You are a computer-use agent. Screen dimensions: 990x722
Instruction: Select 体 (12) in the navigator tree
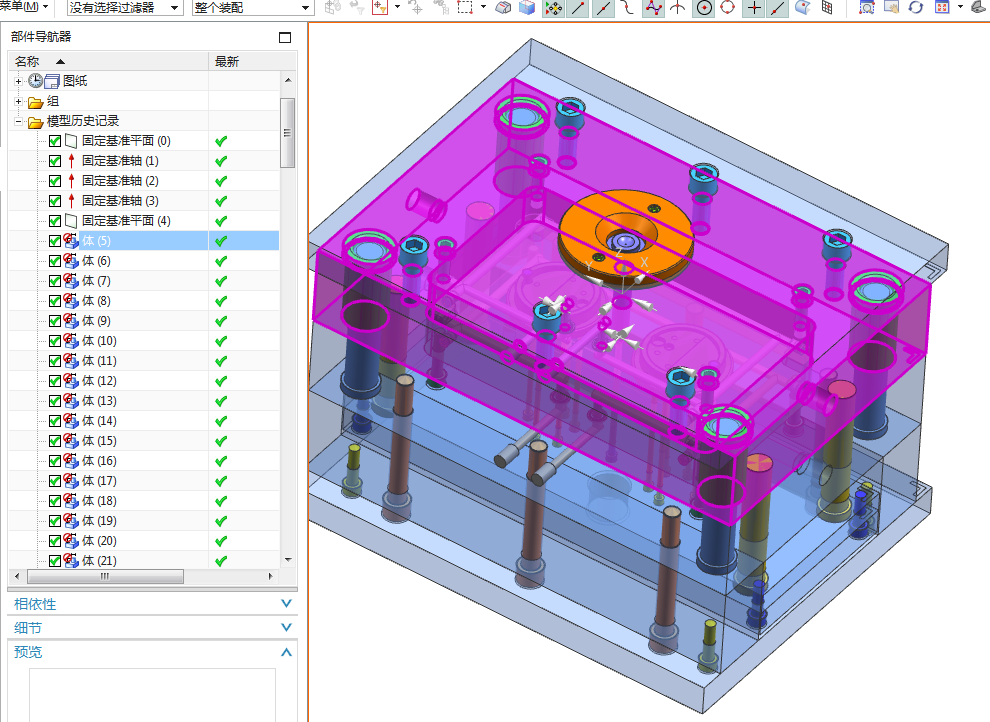click(x=99, y=381)
